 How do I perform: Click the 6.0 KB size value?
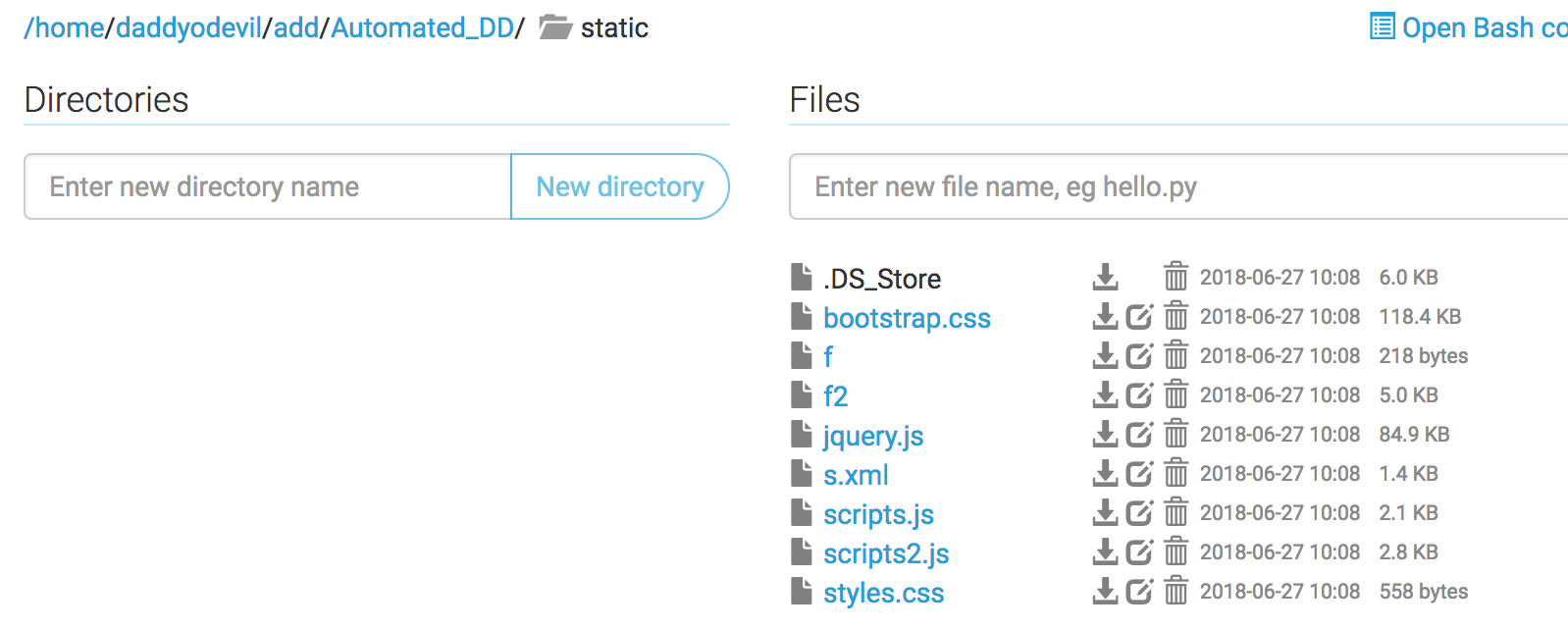[1408, 278]
